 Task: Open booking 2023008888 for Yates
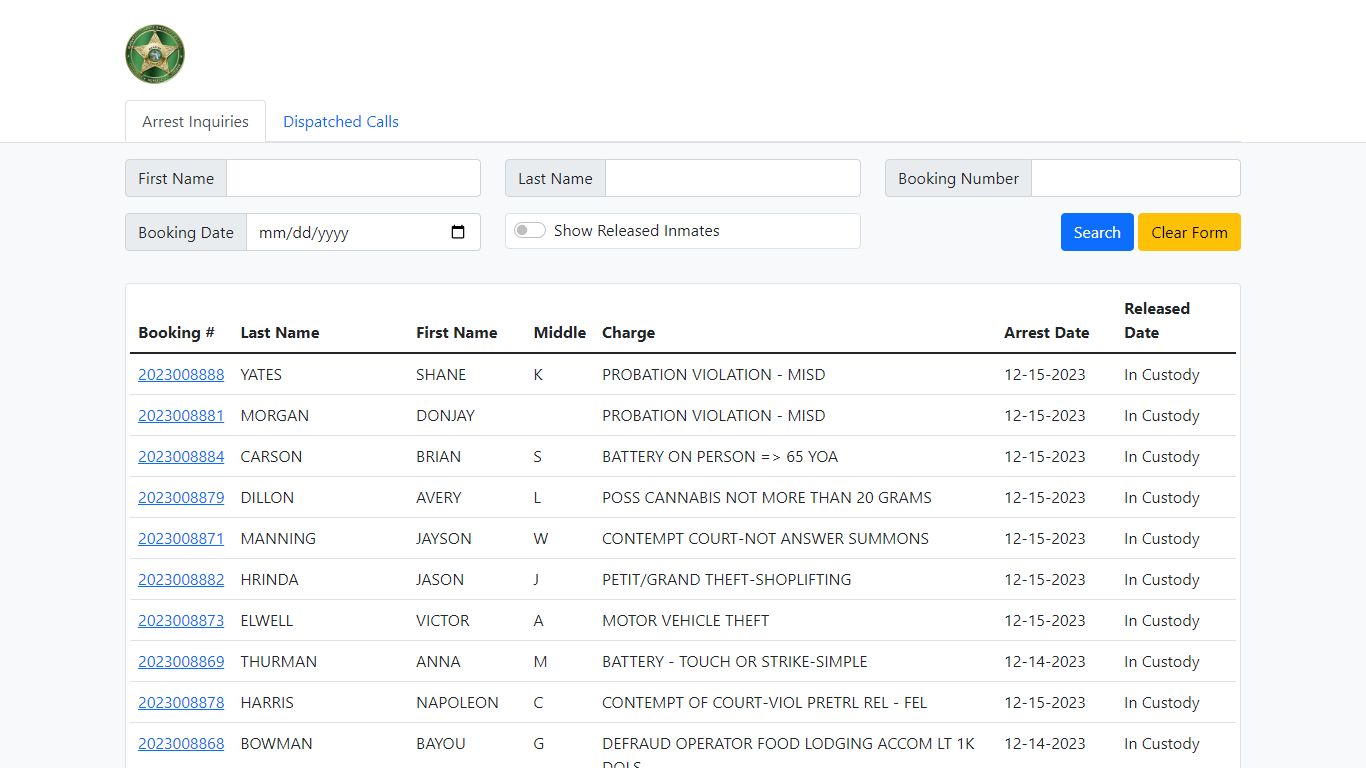[181, 375]
